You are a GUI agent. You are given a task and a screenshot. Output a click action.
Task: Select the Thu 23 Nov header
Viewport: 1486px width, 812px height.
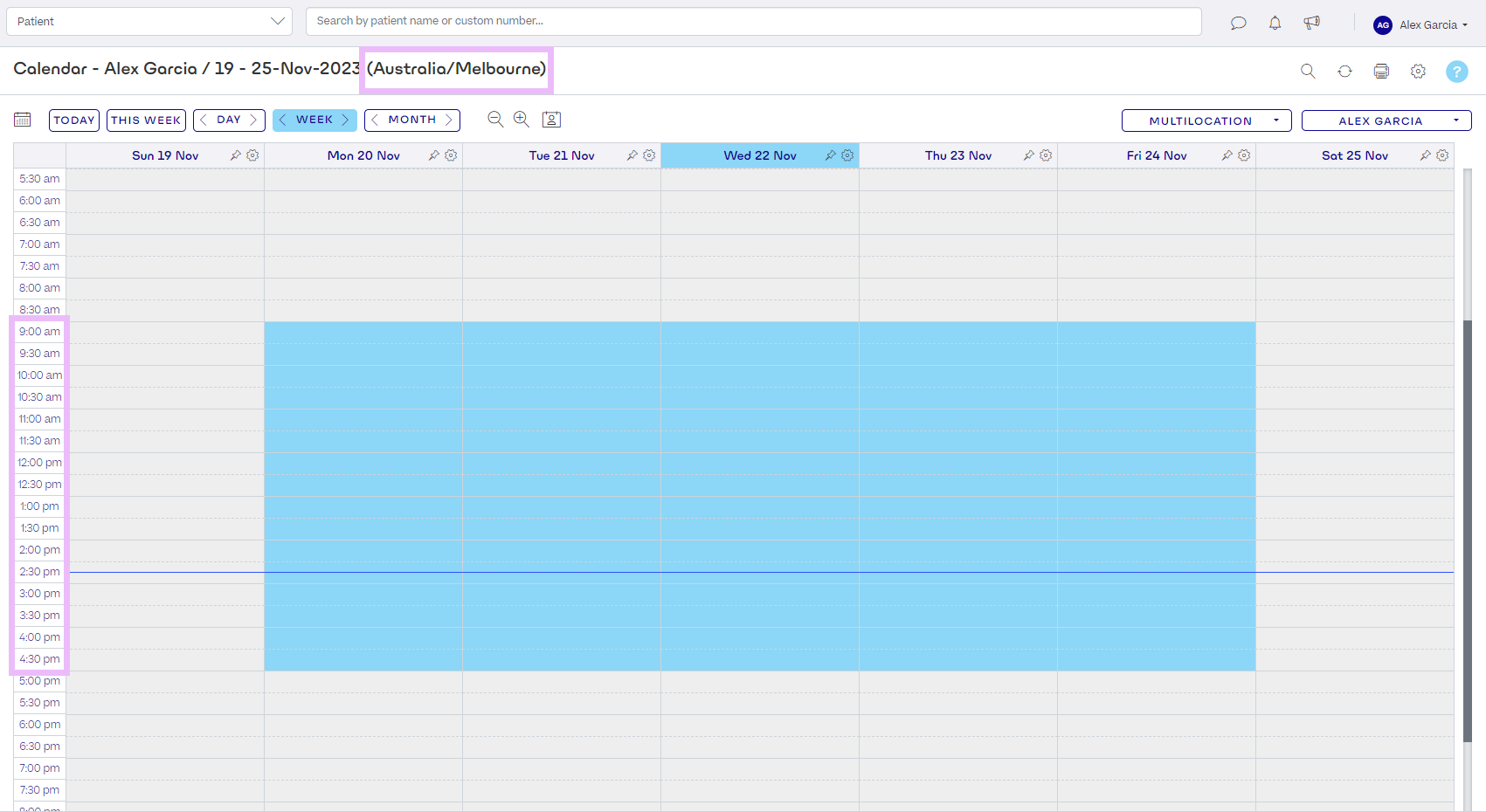pyautogui.click(x=958, y=155)
